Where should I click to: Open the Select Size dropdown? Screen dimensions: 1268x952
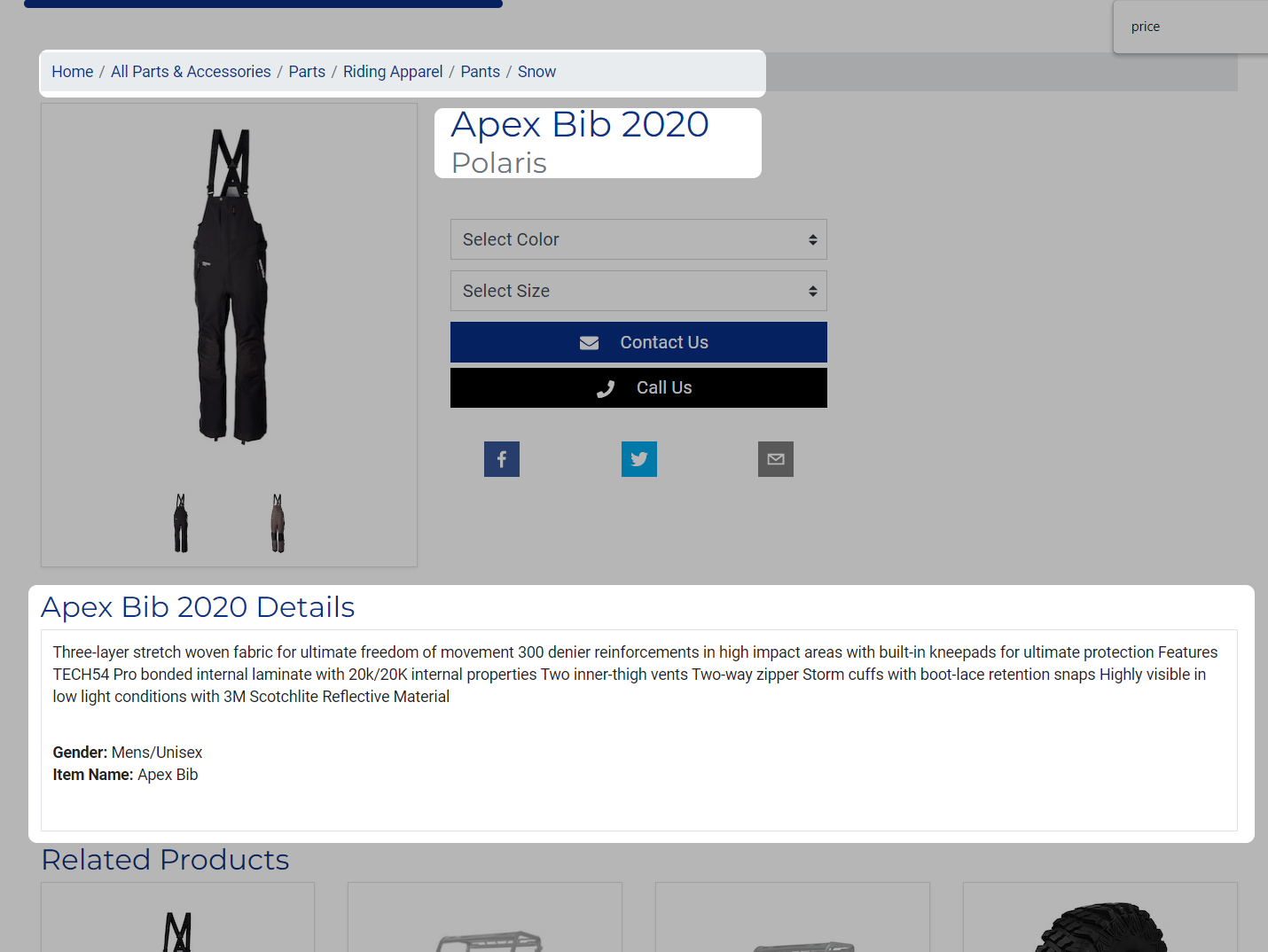638,291
